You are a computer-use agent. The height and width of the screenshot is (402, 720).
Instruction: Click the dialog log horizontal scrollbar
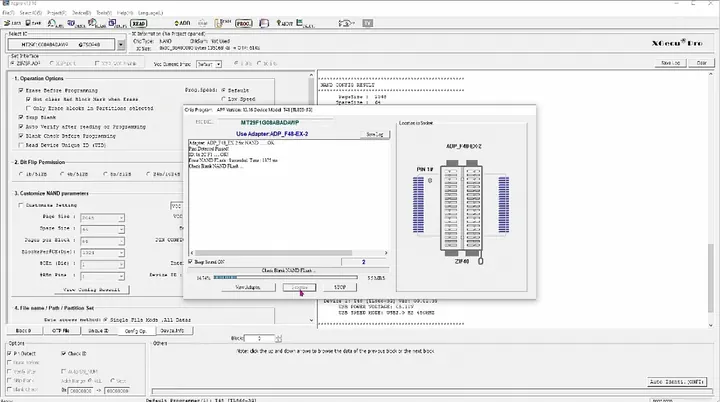(289, 253)
